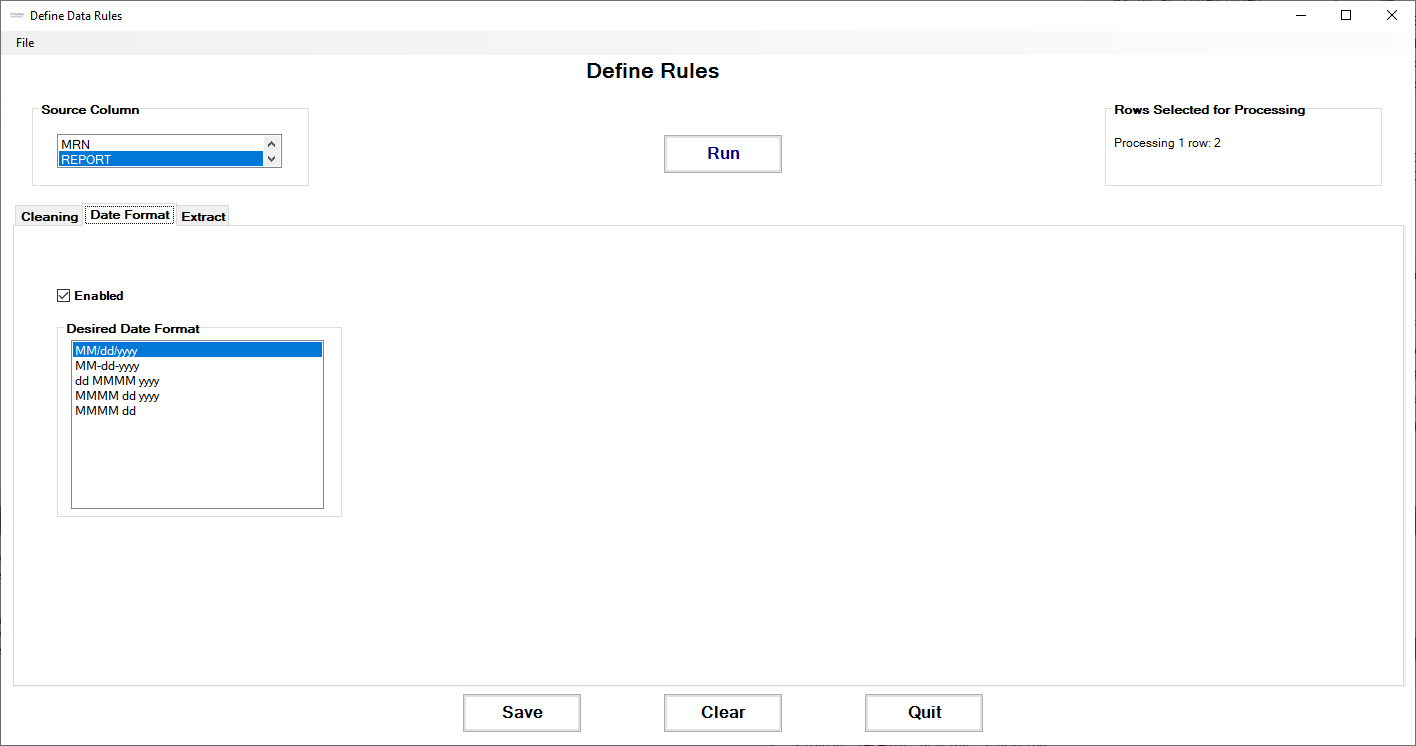Choose the MMMM dd format

tap(197, 411)
